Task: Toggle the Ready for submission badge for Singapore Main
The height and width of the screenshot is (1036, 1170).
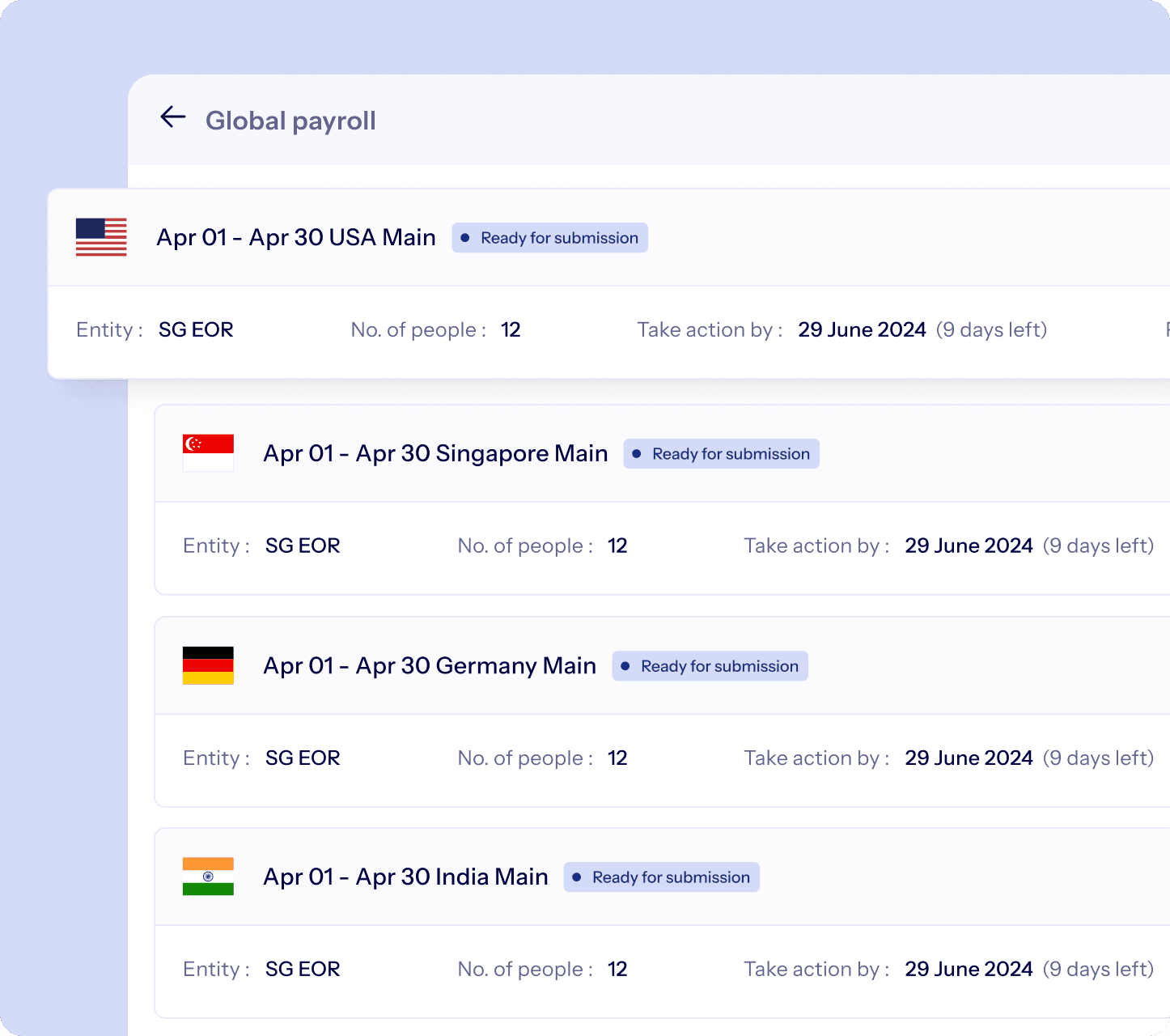Action: pyautogui.click(x=721, y=453)
